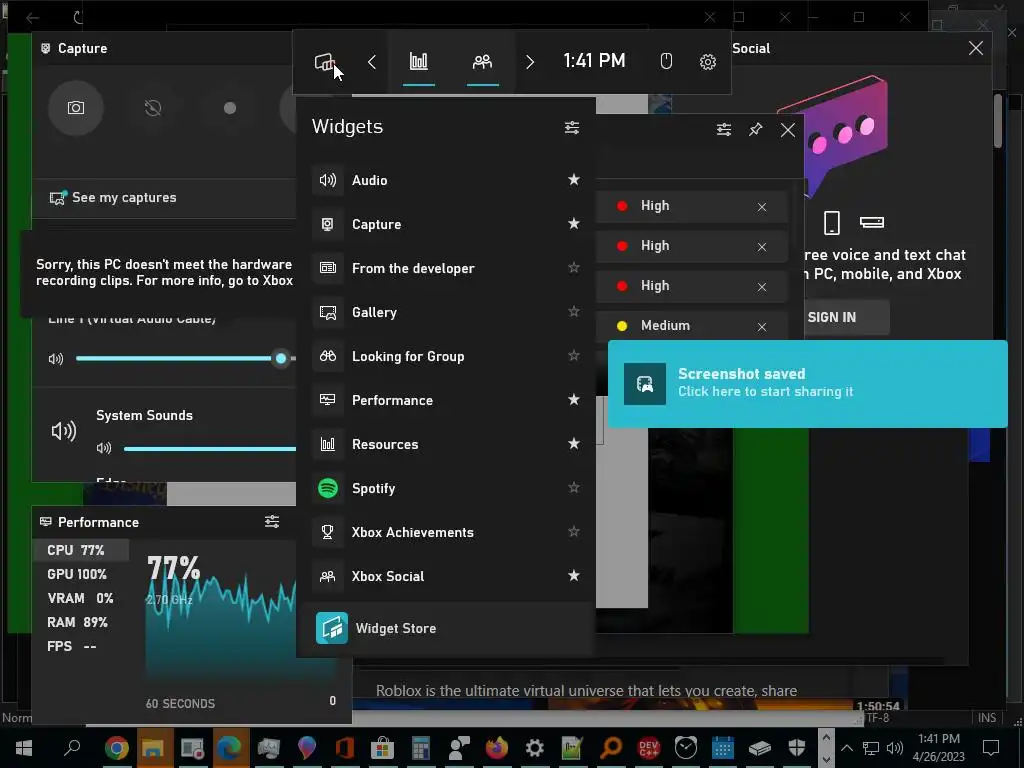Click the mouse click-through icon
This screenshot has height=768, width=1024.
click(x=665, y=61)
